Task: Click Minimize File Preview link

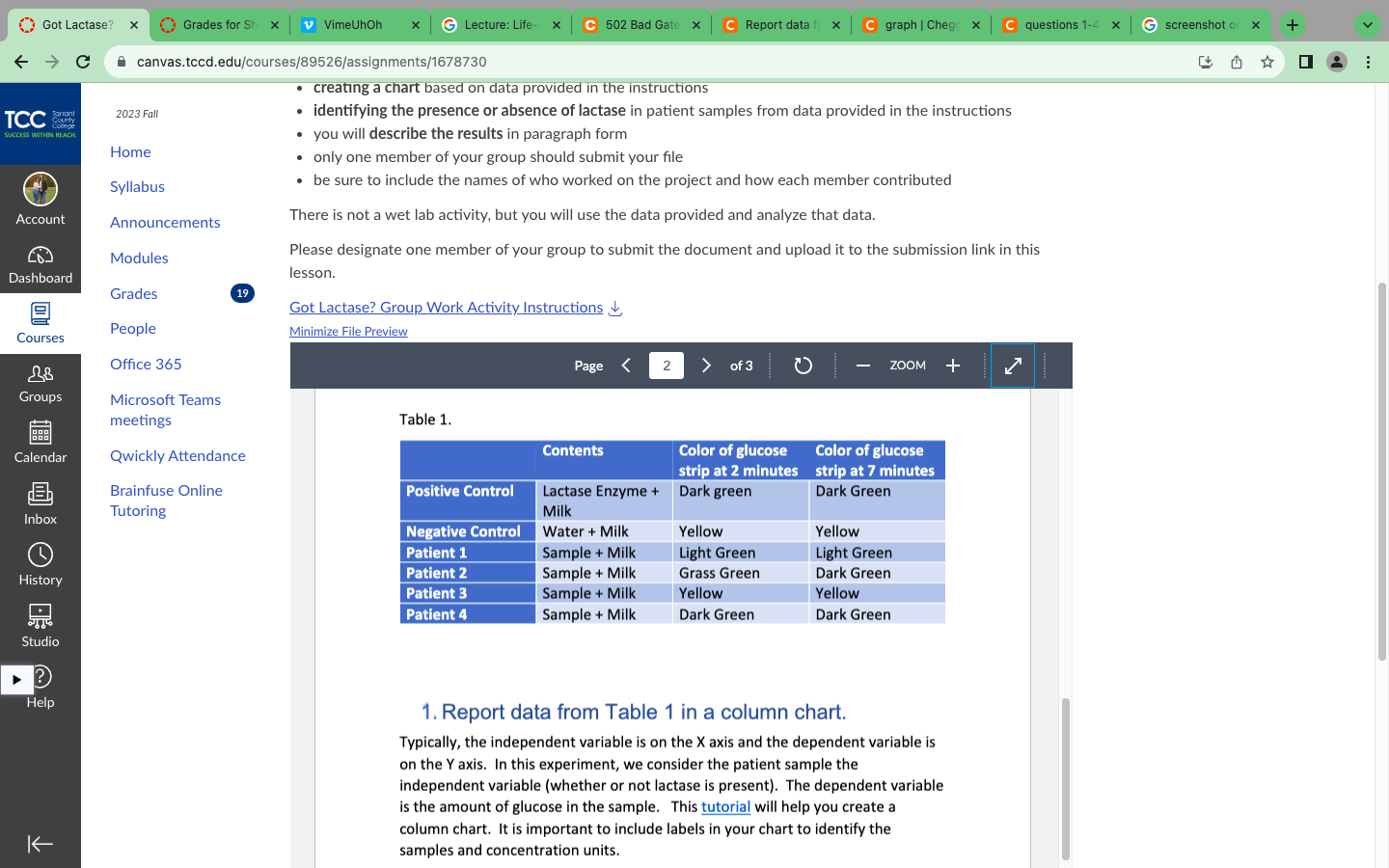Action: (348, 331)
